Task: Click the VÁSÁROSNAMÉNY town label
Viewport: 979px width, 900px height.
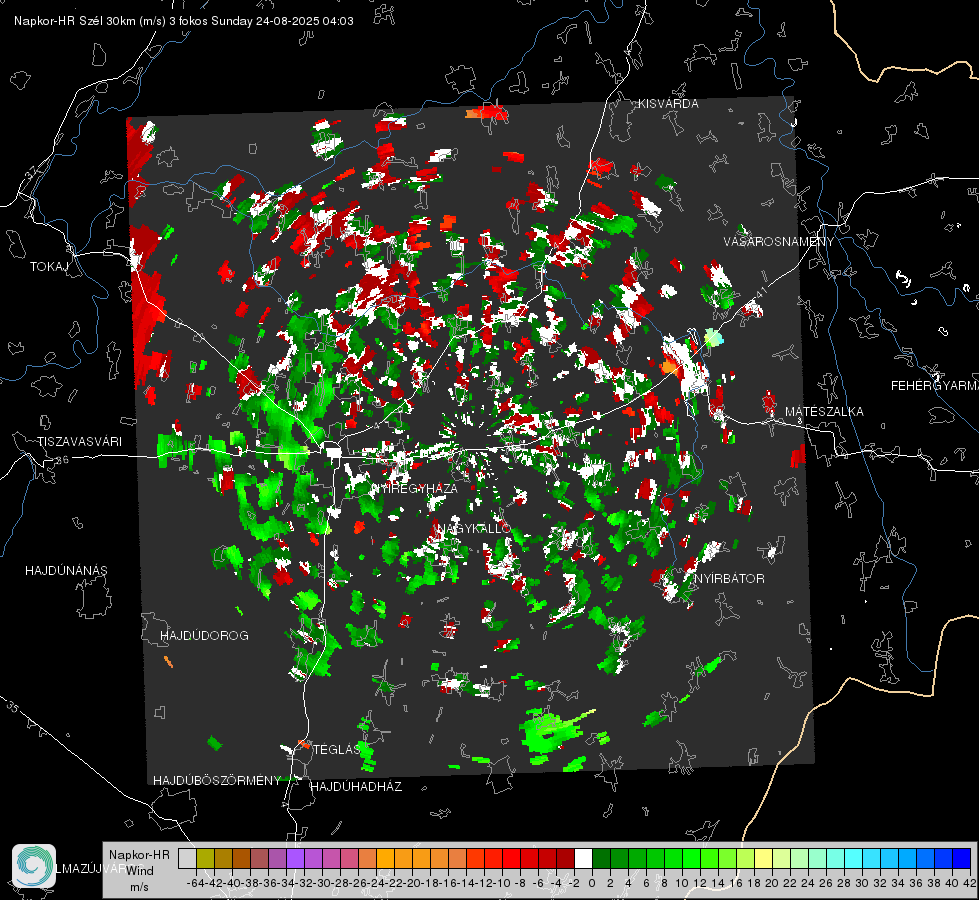Action: tap(779, 242)
